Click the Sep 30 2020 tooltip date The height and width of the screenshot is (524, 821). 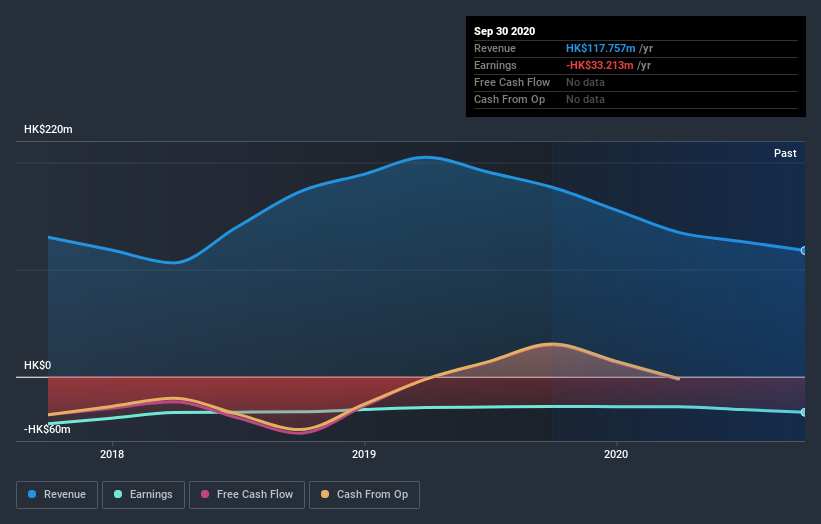point(504,31)
